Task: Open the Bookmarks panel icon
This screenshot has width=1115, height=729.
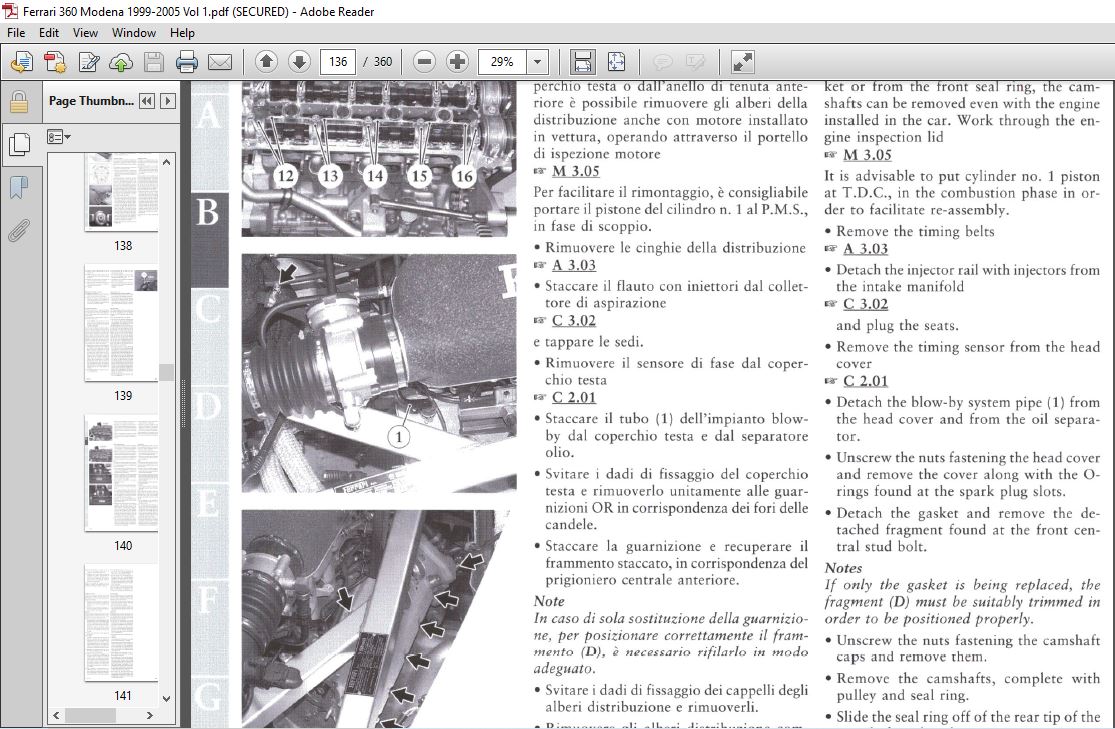Action: point(18,188)
